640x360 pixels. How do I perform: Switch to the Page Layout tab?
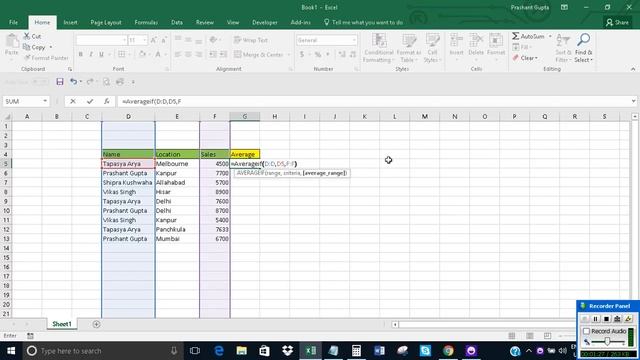tap(106, 22)
